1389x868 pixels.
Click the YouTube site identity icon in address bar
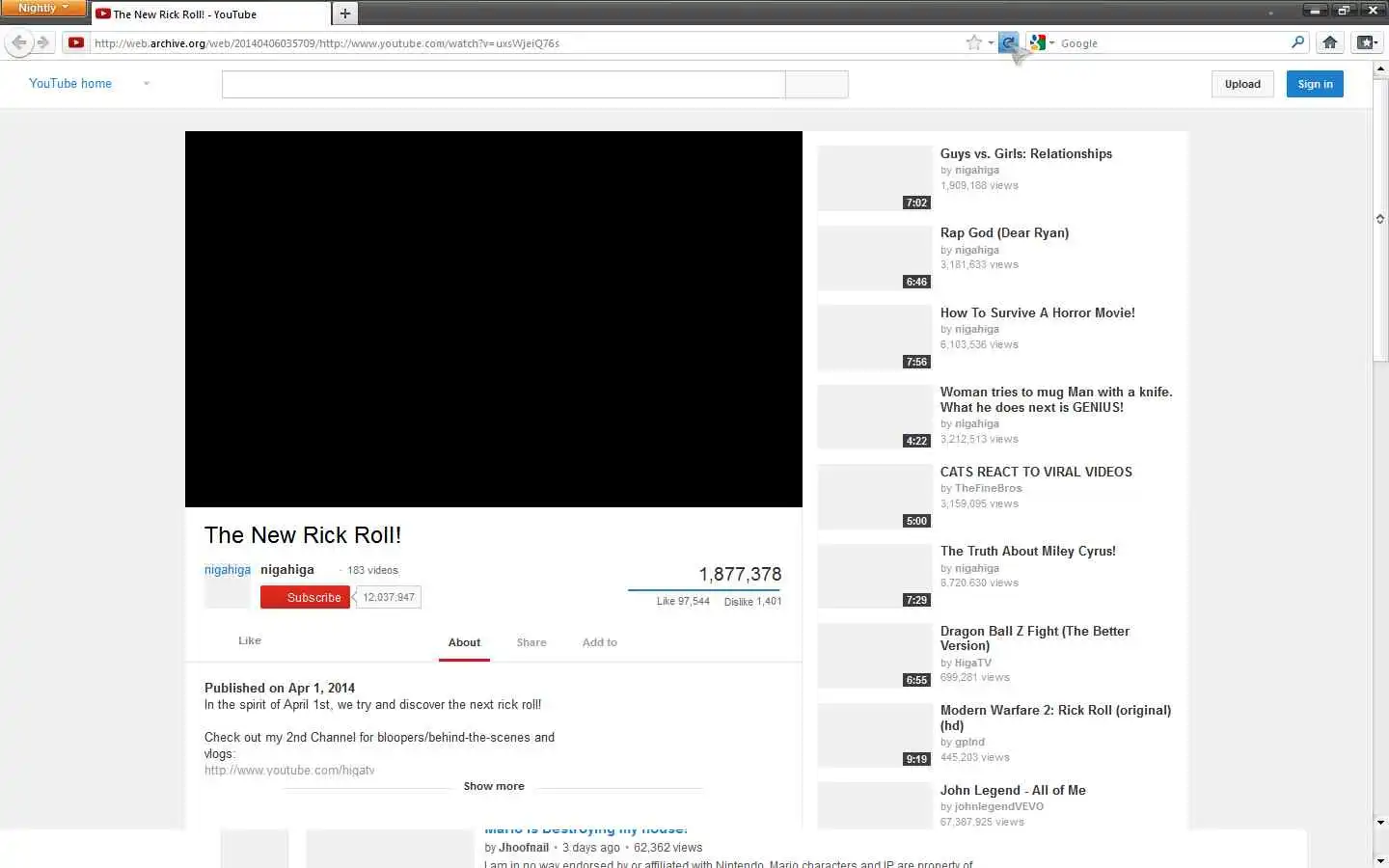point(76,42)
